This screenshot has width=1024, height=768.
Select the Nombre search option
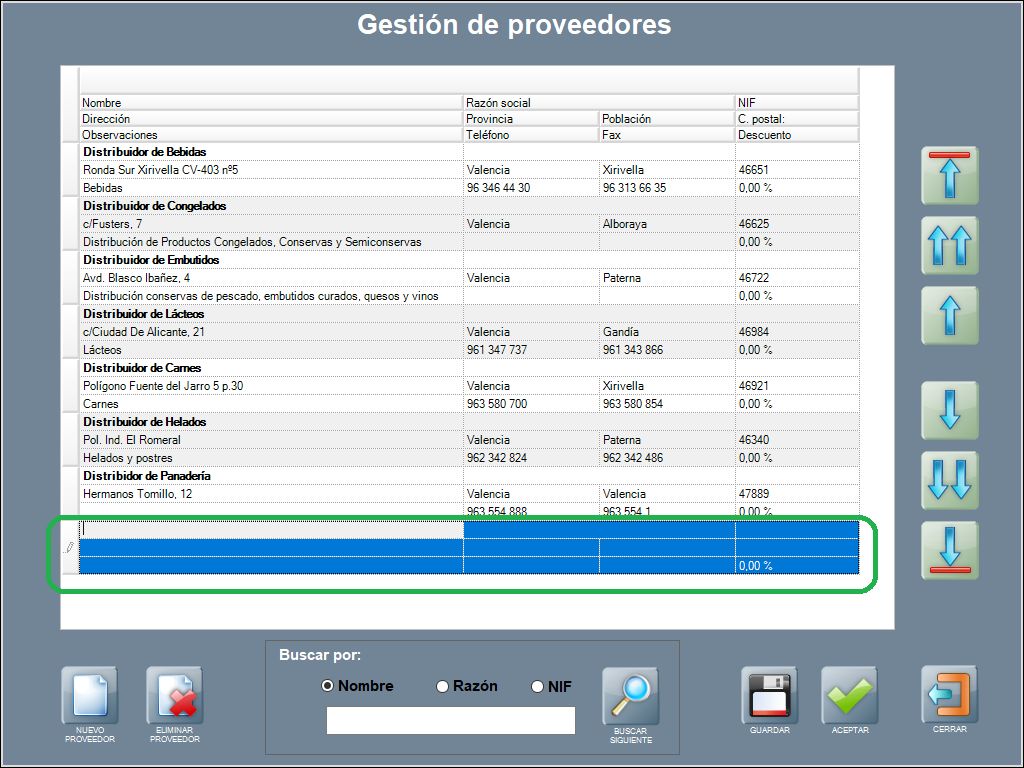[327, 686]
